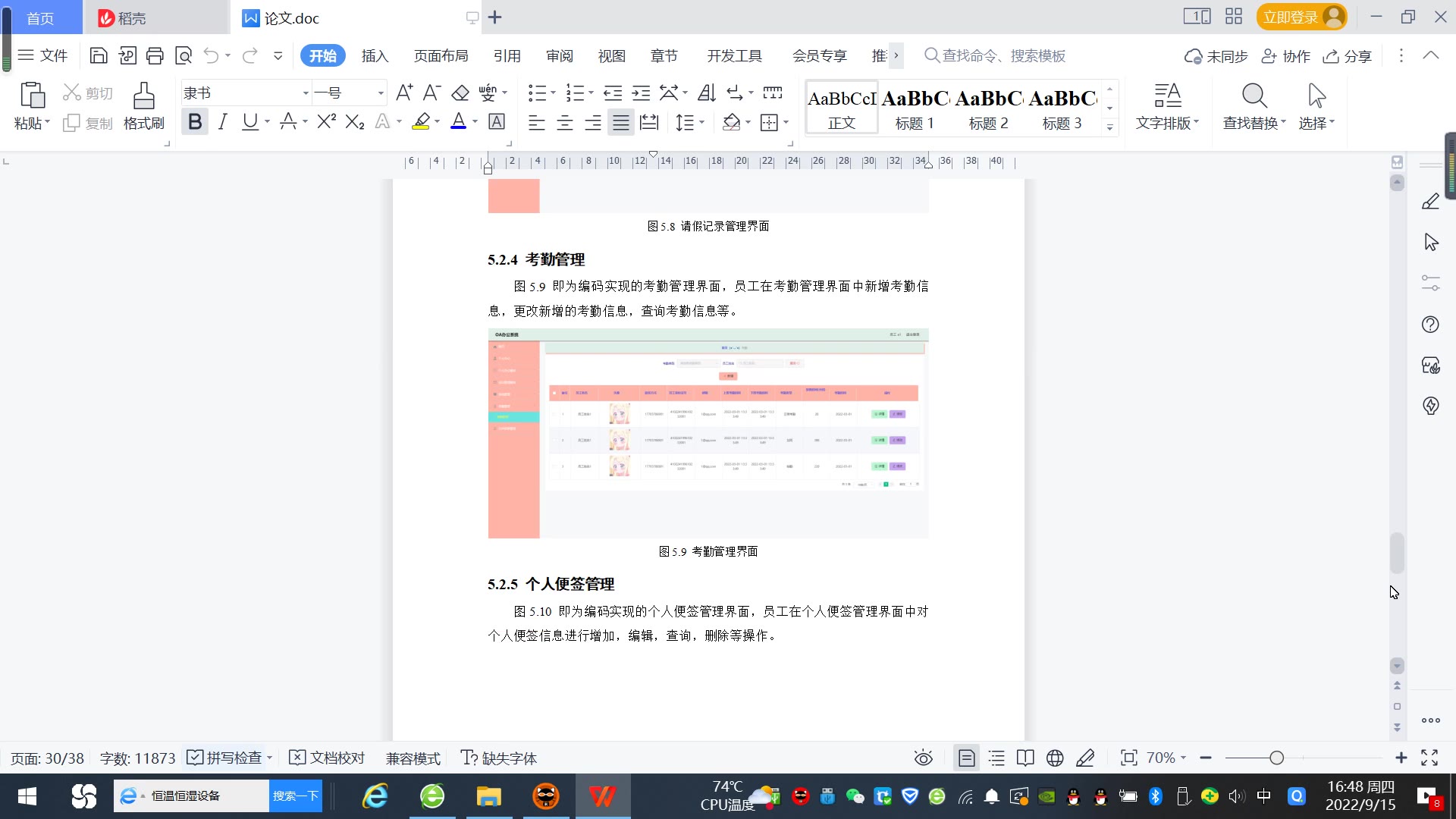Apply the 标题 1 style
Image resolution: width=1456 pixels, height=819 pixels.
915,108
